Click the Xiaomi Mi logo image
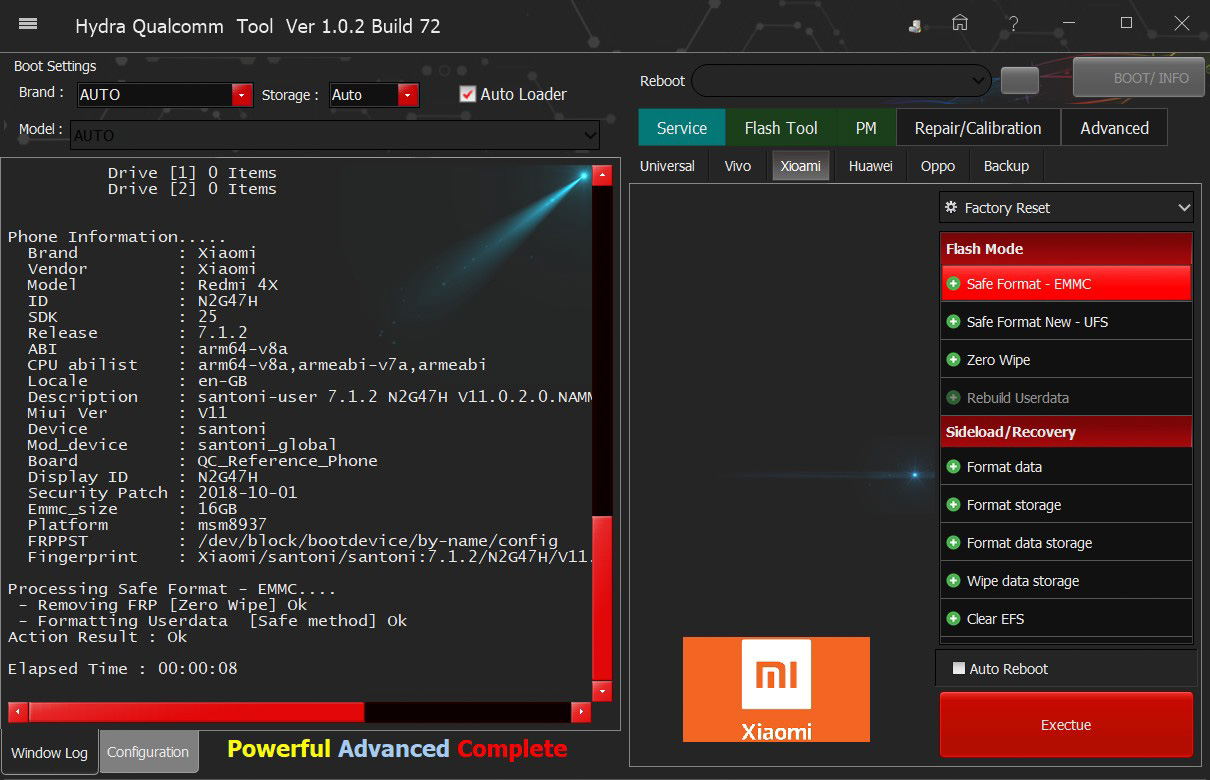 pyautogui.click(x=776, y=689)
